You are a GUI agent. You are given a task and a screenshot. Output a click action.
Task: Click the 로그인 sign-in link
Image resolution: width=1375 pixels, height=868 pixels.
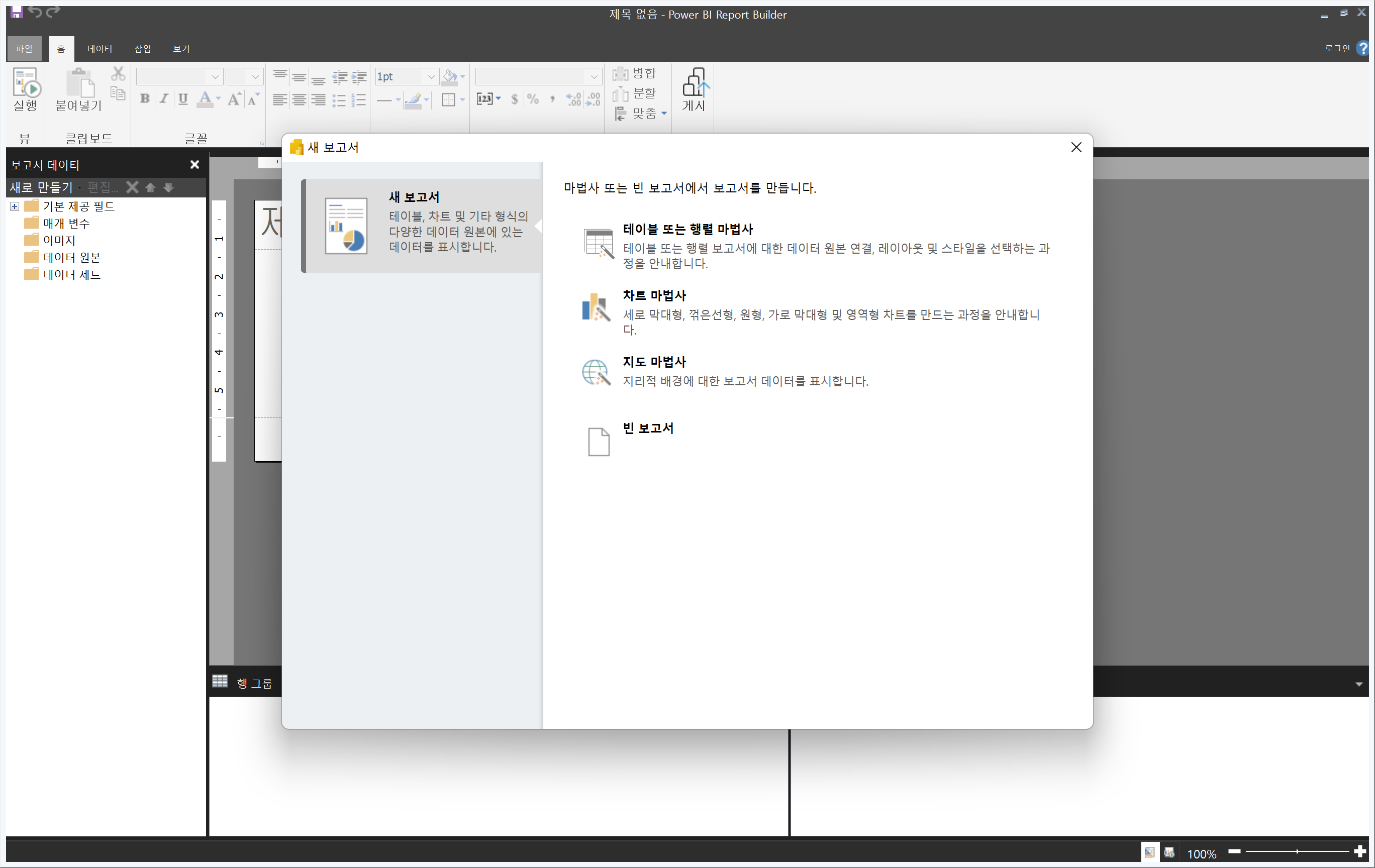(x=1337, y=49)
